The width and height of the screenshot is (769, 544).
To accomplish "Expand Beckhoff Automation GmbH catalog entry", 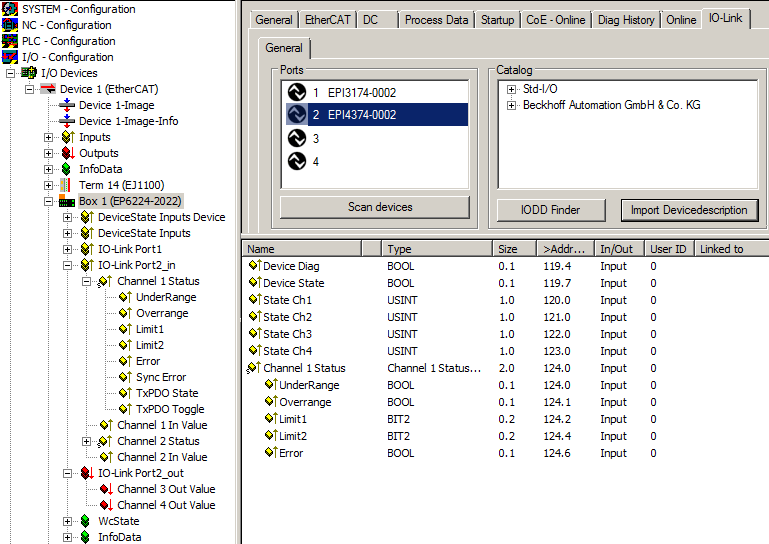I will click(512, 105).
